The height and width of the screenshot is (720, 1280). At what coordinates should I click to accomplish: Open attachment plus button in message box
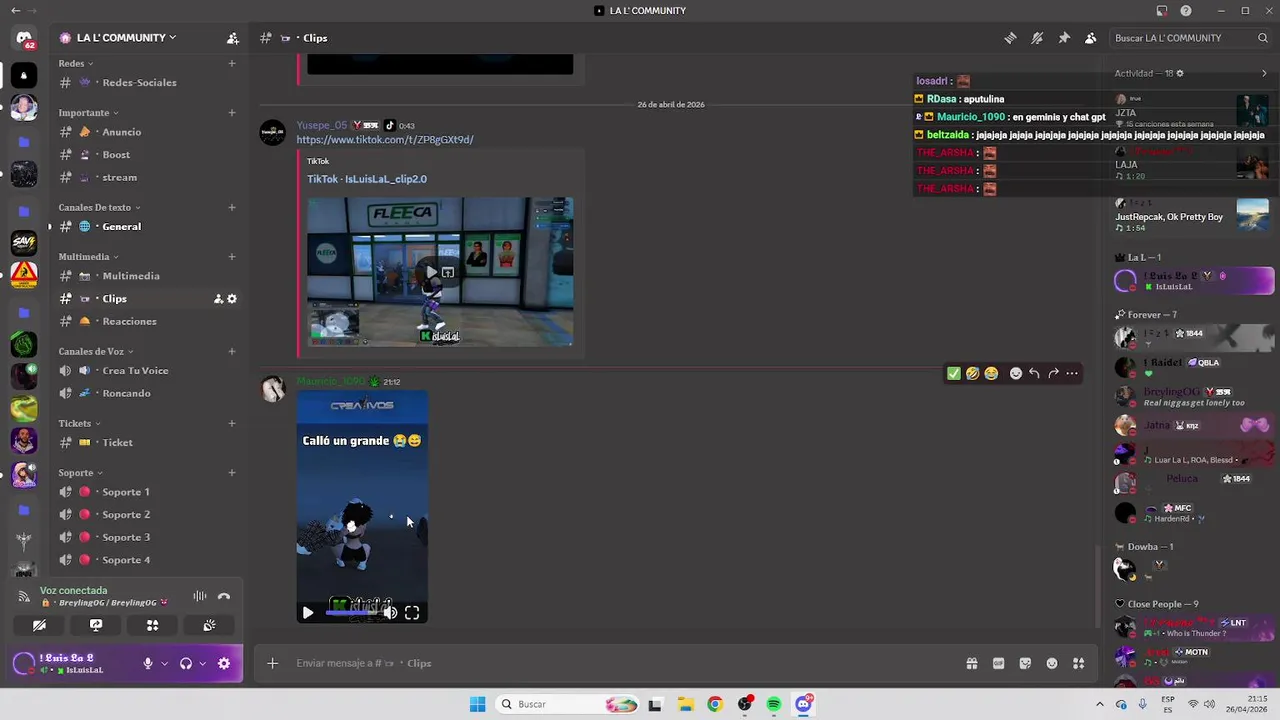coord(272,663)
